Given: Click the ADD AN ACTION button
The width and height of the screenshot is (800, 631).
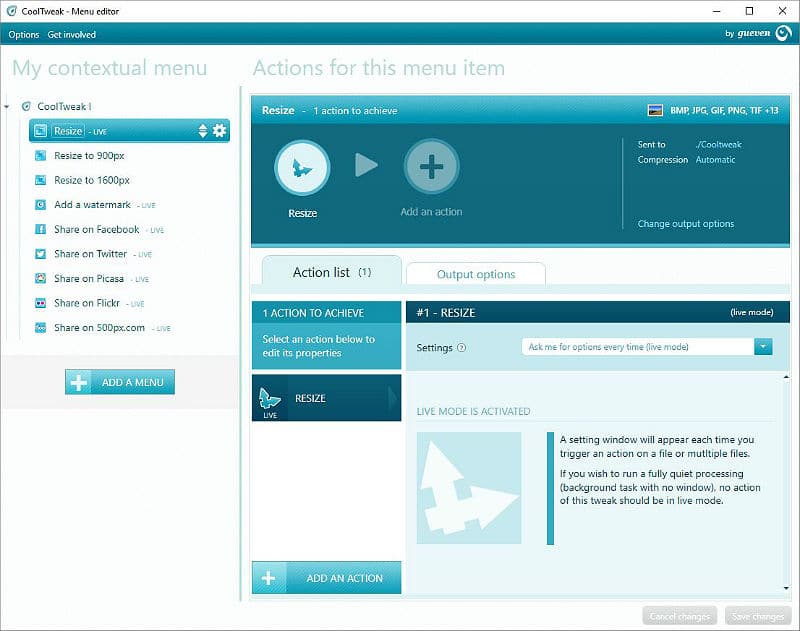Looking at the screenshot, I should 327,578.
